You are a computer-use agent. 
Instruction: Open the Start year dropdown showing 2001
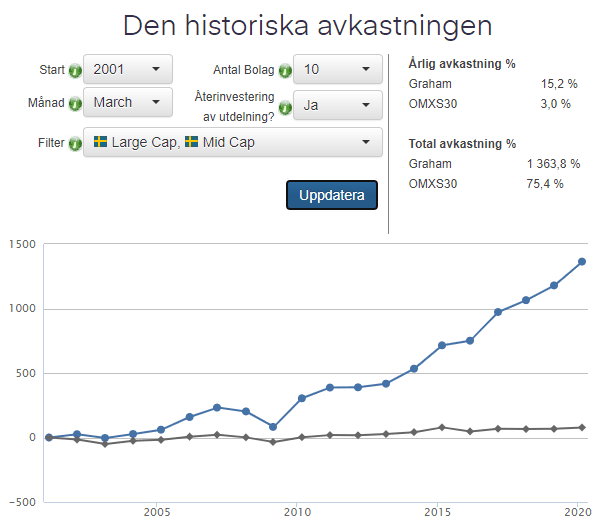[128, 69]
